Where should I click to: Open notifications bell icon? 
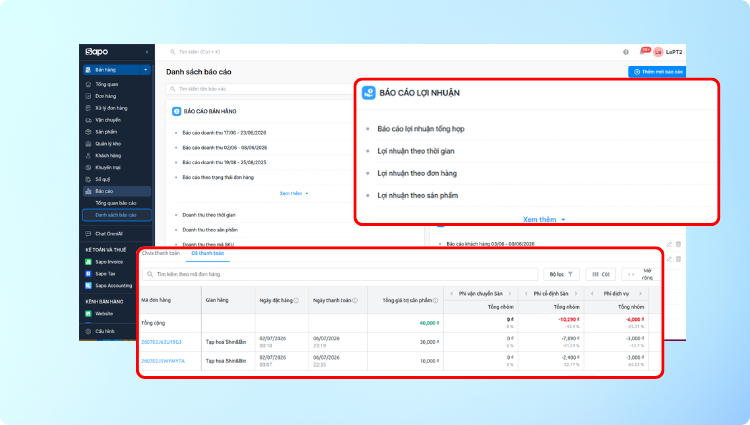pyautogui.click(x=642, y=52)
